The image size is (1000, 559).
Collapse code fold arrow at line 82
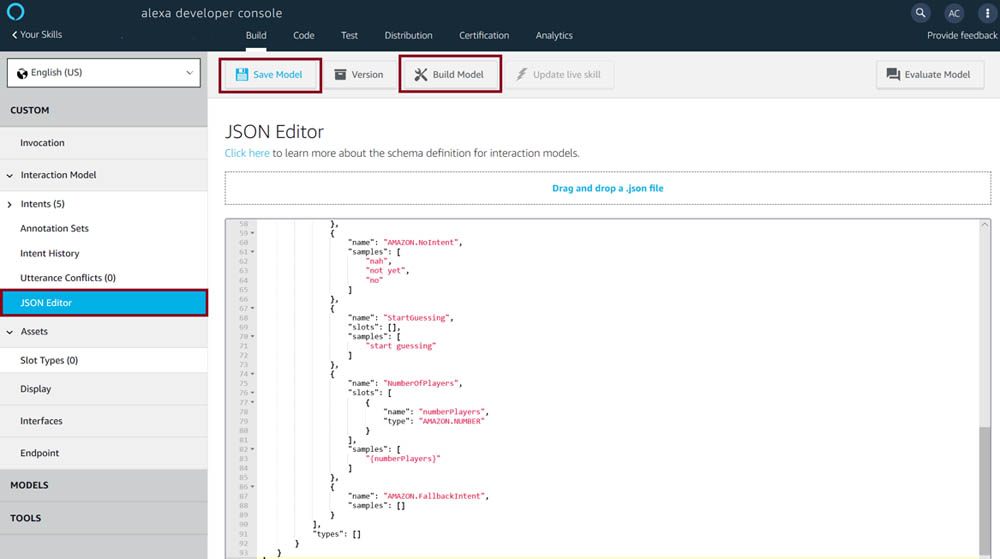[253, 449]
